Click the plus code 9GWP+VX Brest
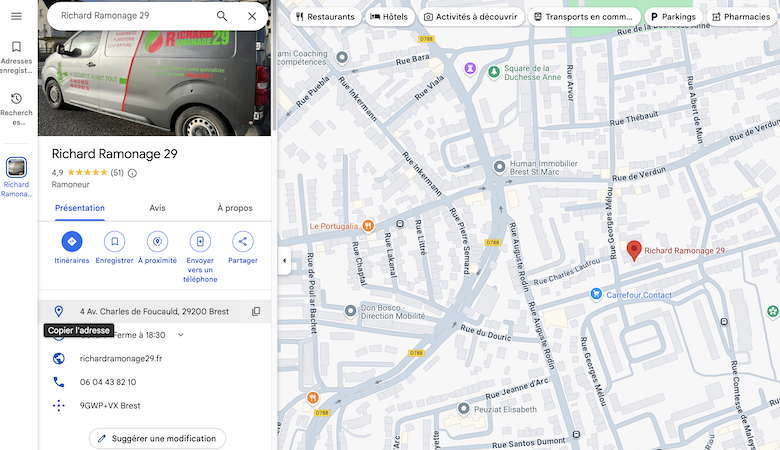The height and width of the screenshot is (450, 780). [x=110, y=406]
